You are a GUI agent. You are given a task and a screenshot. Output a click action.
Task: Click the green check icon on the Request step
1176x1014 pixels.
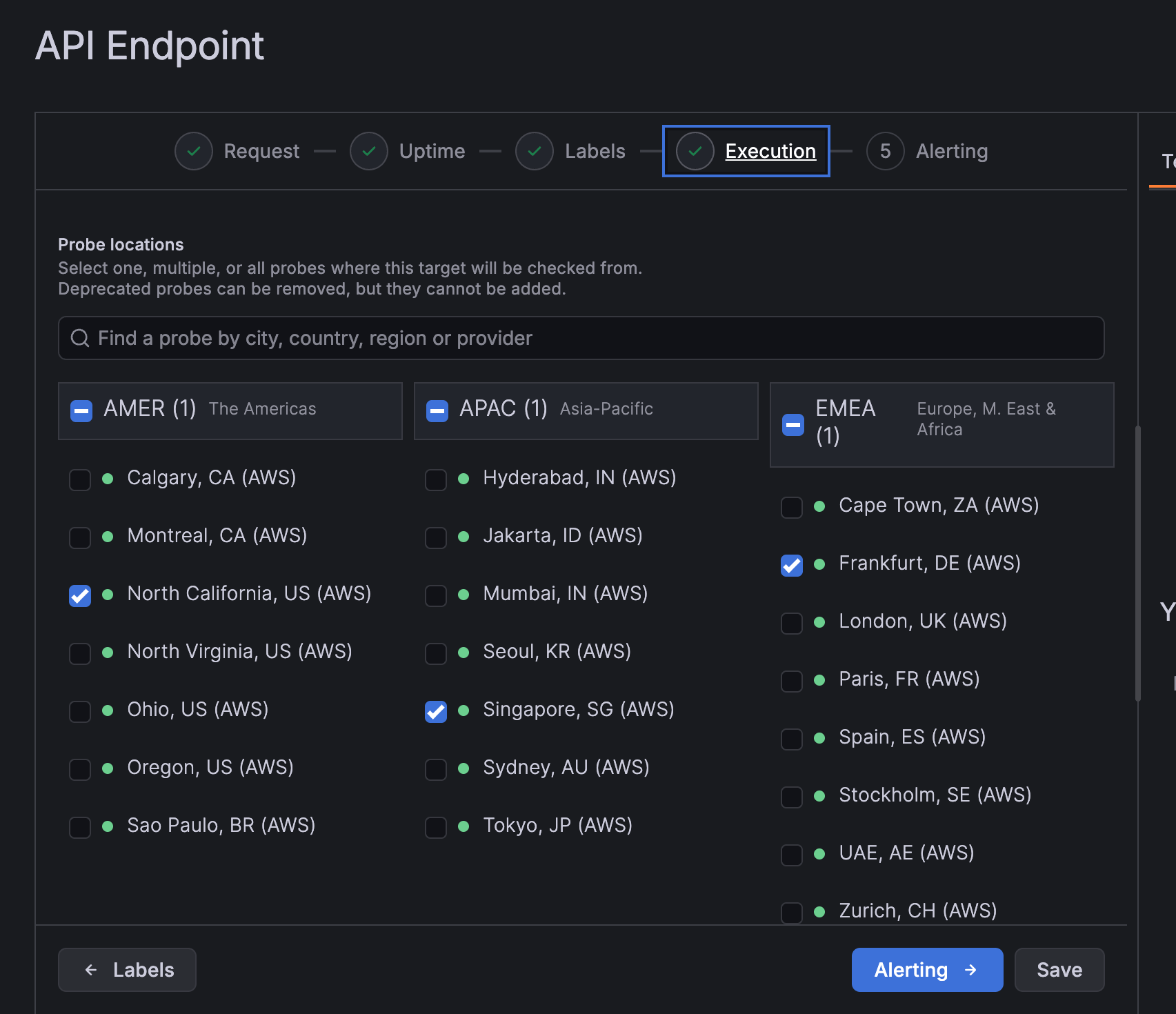(x=194, y=150)
